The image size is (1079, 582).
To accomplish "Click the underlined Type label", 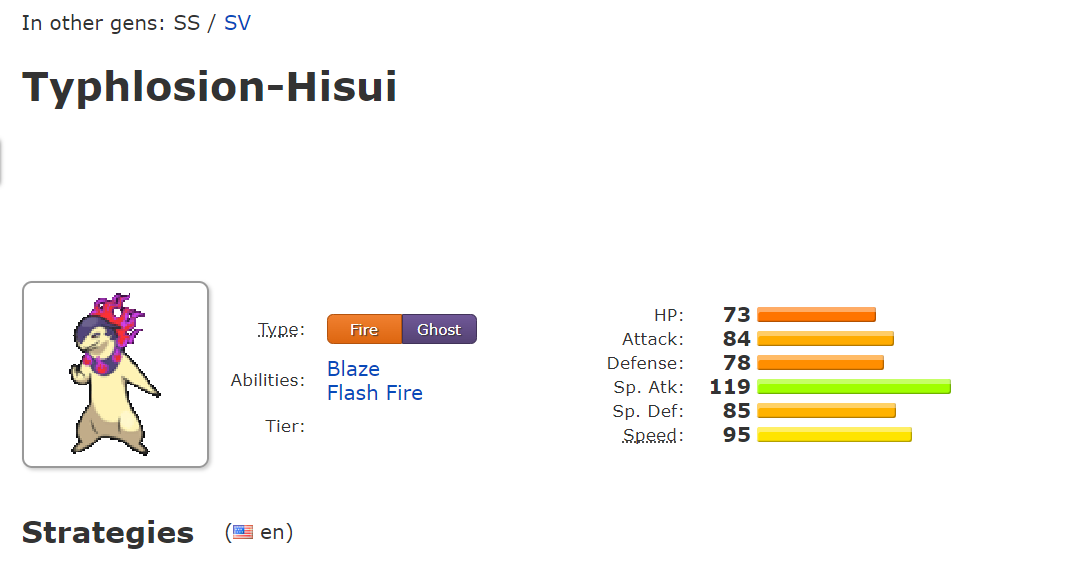I will tap(280, 330).
